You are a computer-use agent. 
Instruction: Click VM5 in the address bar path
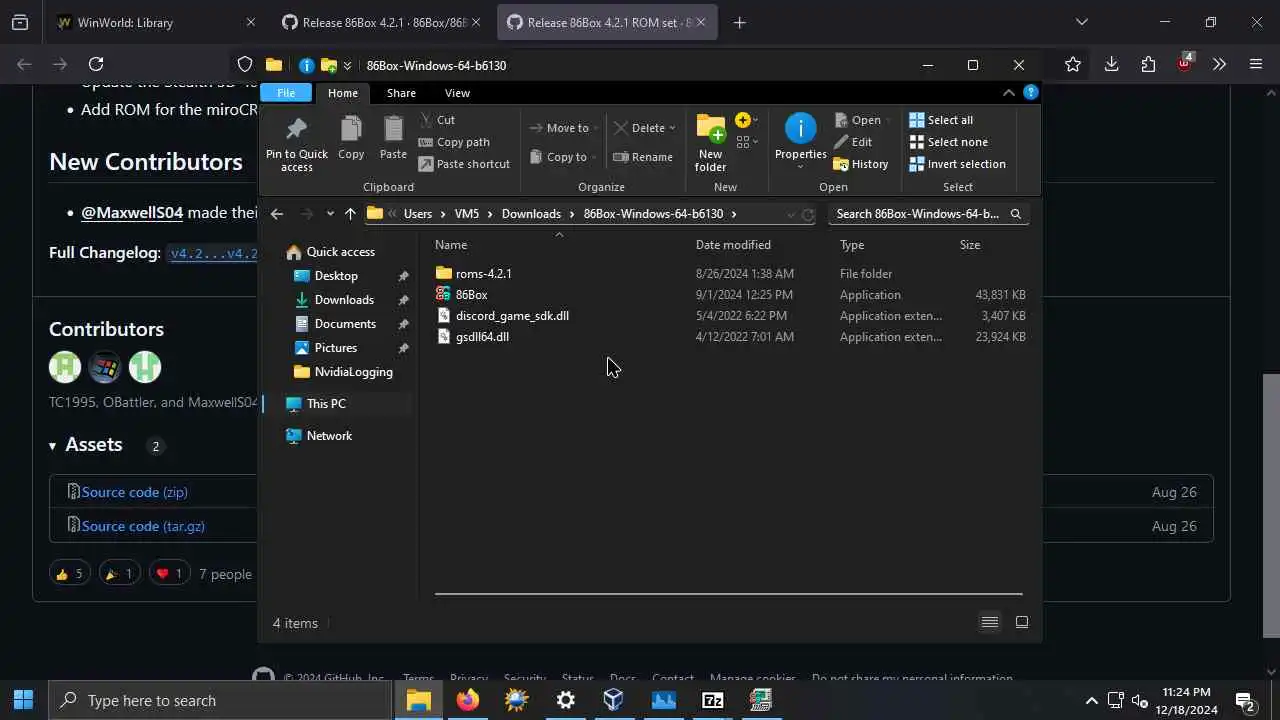pyautogui.click(x=467, y=214)
